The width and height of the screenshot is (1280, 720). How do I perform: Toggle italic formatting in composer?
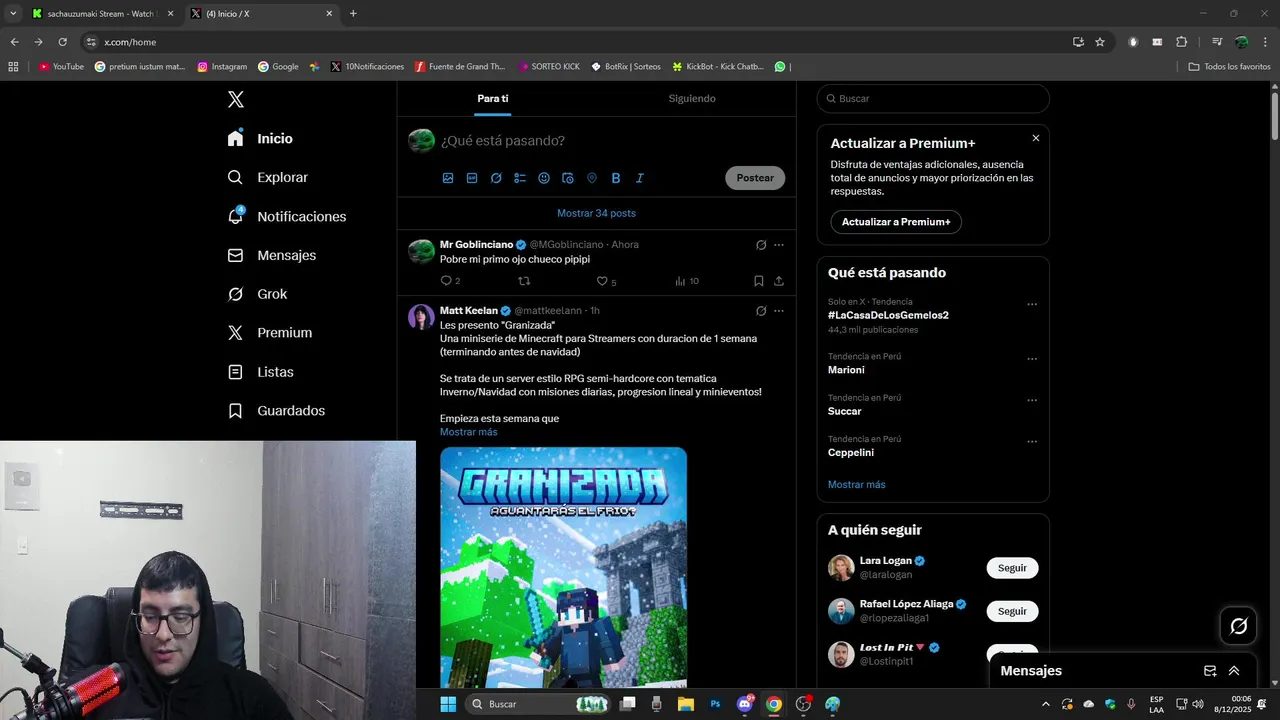click(x=640, y=178)
